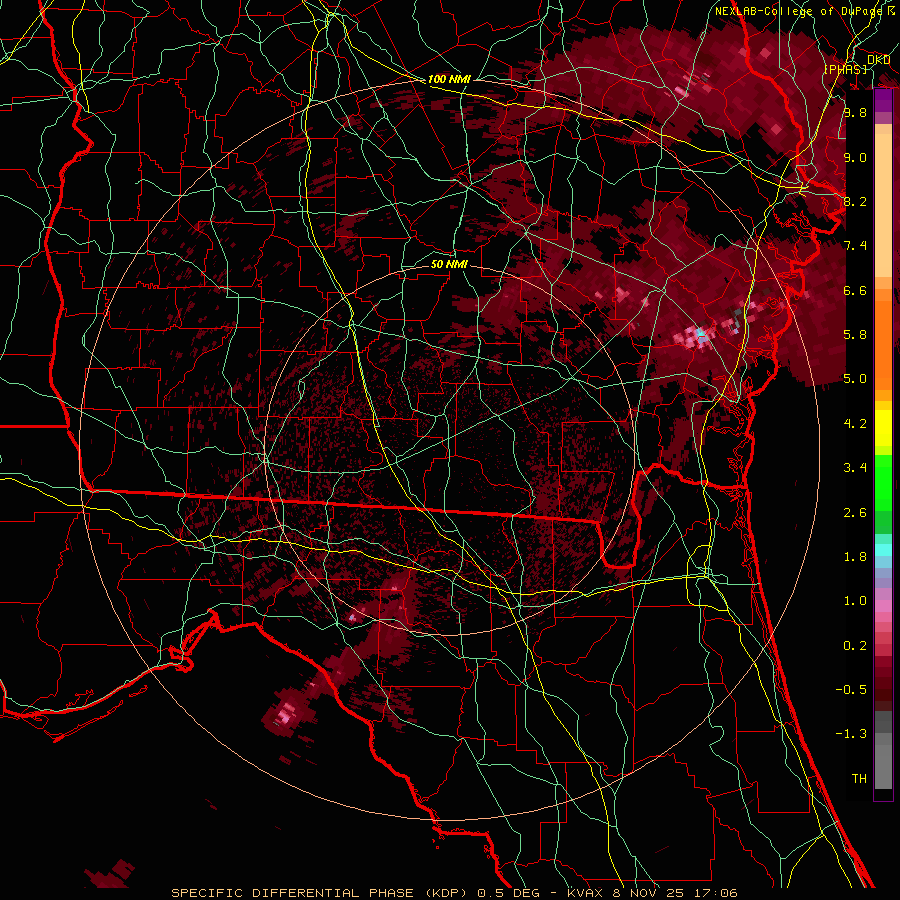This screenshot has height=900, width=900.
Task: Click the 5.0 value on the color scale
Action: click(855, 379)
